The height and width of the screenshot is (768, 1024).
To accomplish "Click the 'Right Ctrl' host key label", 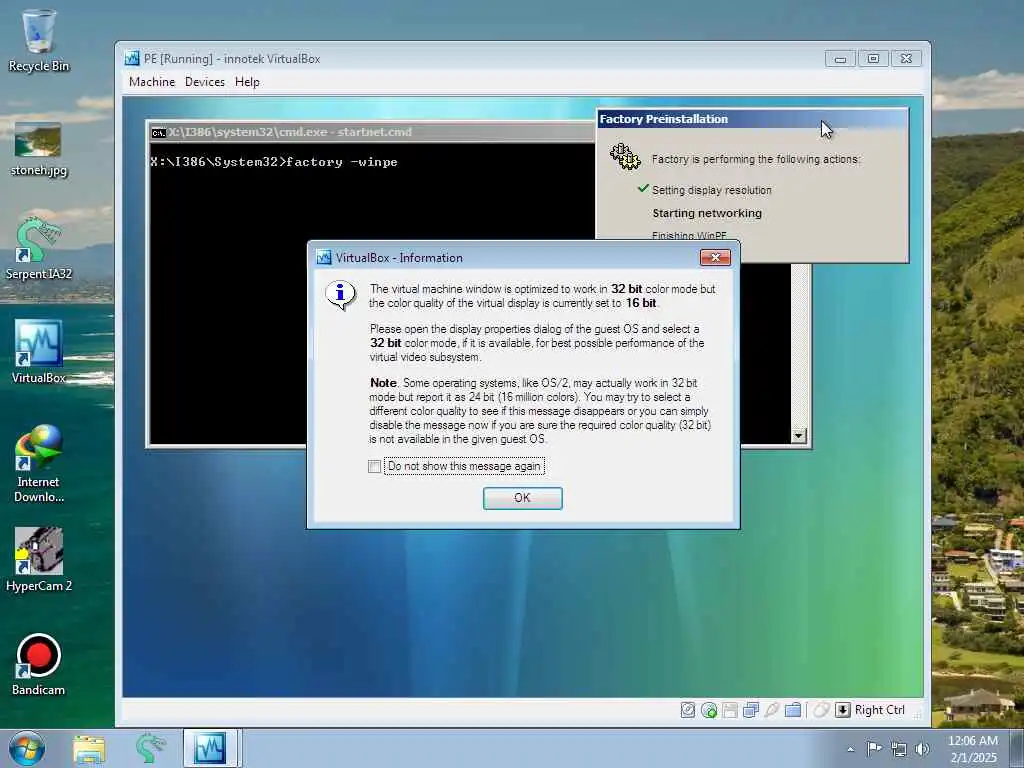I will pos(880,710).
